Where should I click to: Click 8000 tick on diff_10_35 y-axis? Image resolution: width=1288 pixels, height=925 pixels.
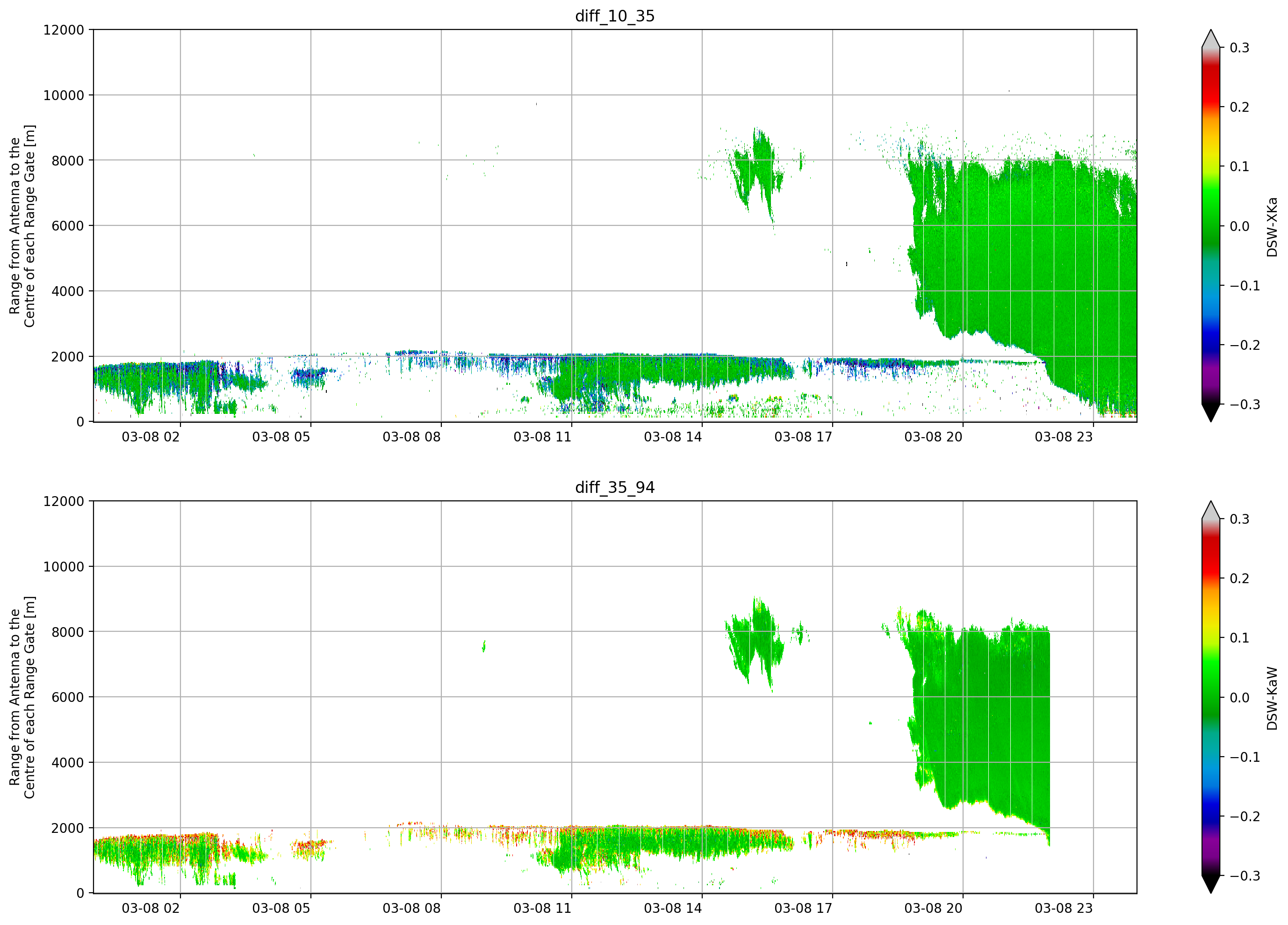(x=68, y=161)
